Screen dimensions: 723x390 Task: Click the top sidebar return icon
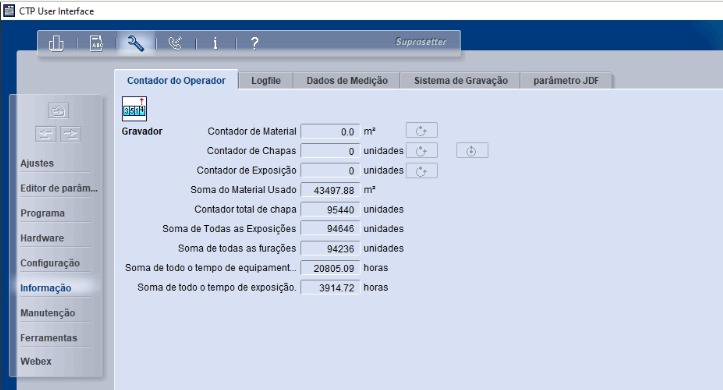58,111
